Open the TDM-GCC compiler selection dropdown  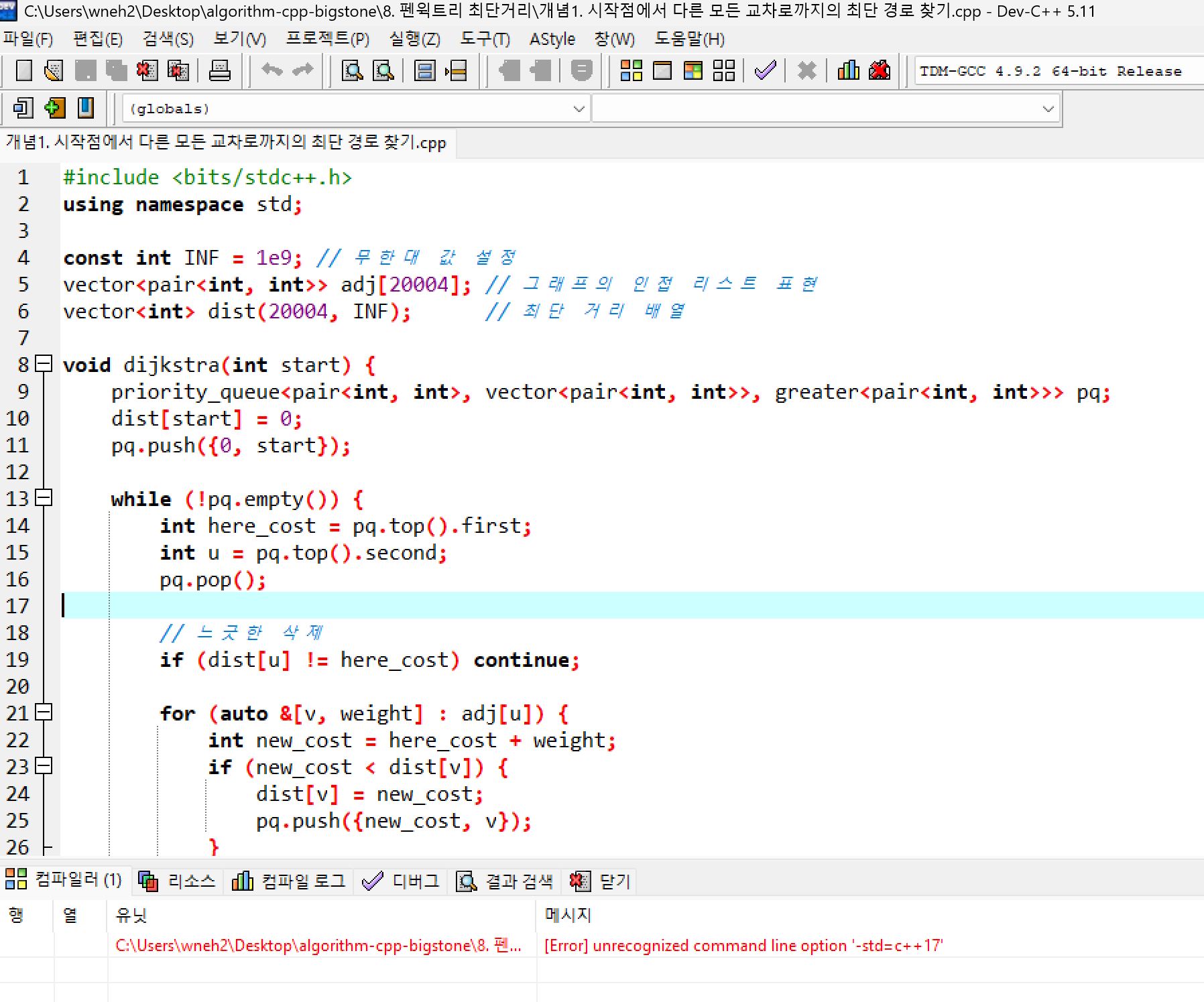click(1059, 71)
